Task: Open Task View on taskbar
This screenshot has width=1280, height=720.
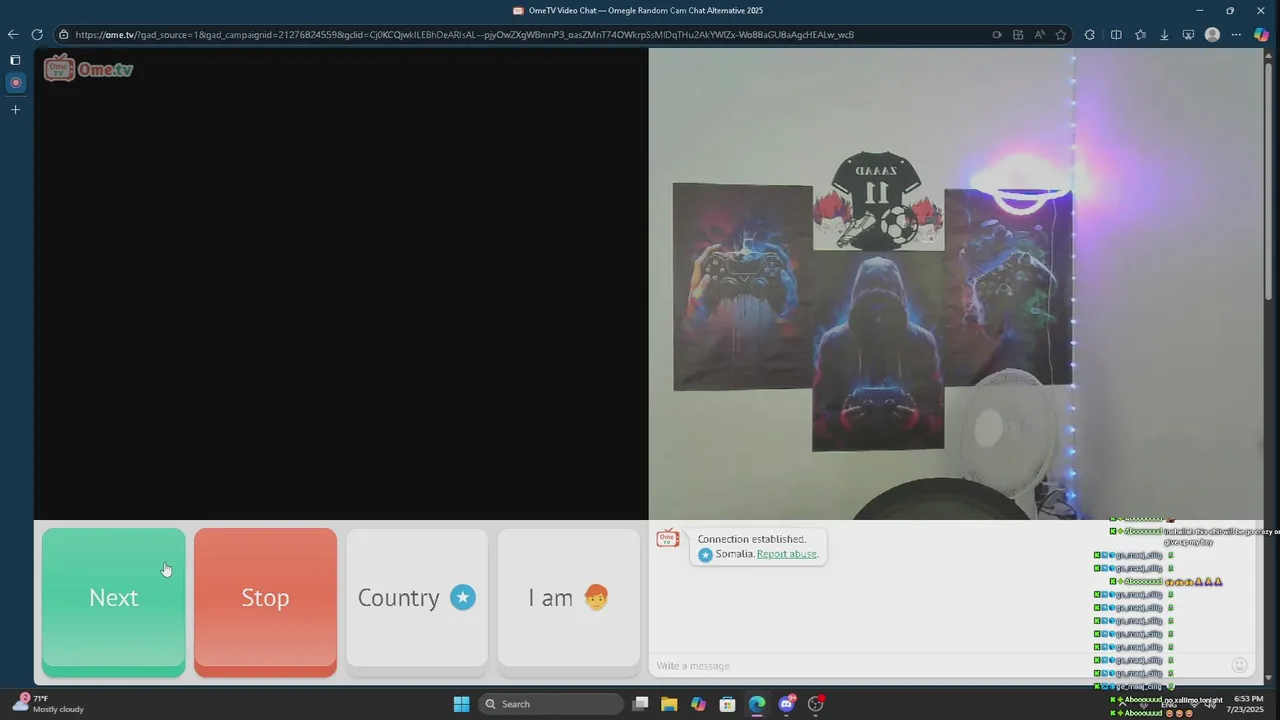Action: click(x=641, y=704)
